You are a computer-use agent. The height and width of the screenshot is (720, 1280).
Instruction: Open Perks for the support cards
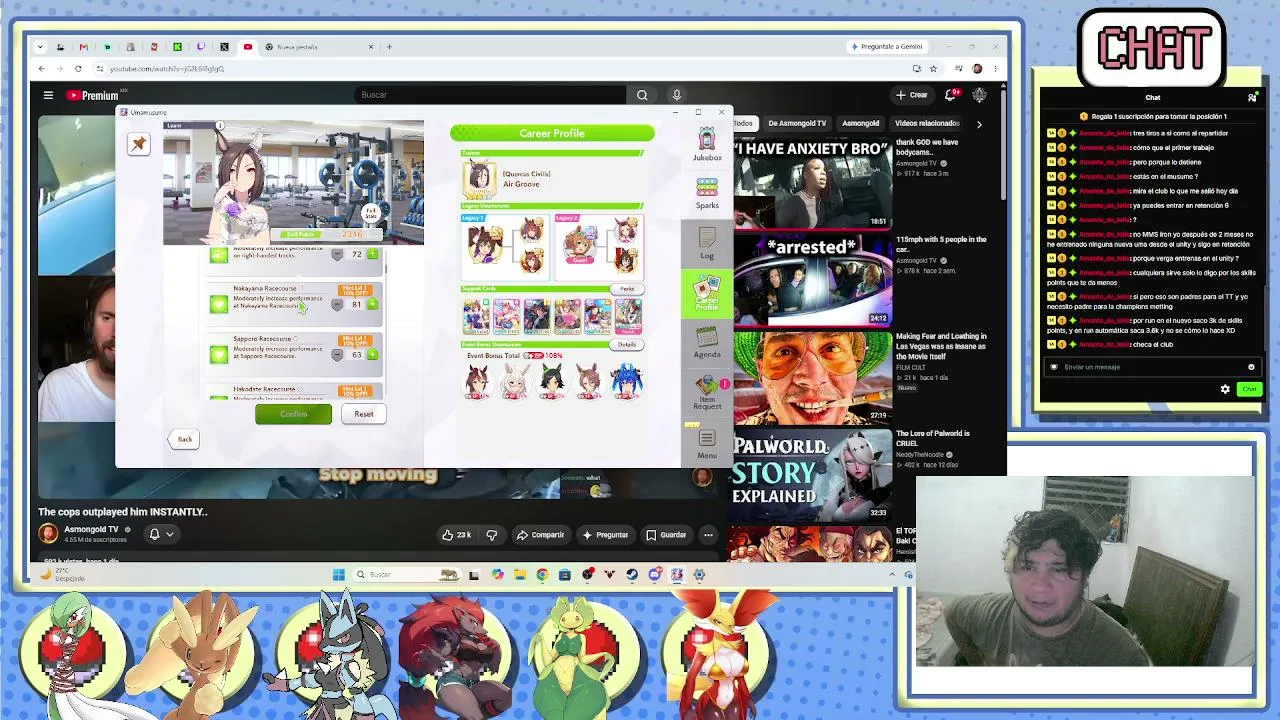coord(627,289)
